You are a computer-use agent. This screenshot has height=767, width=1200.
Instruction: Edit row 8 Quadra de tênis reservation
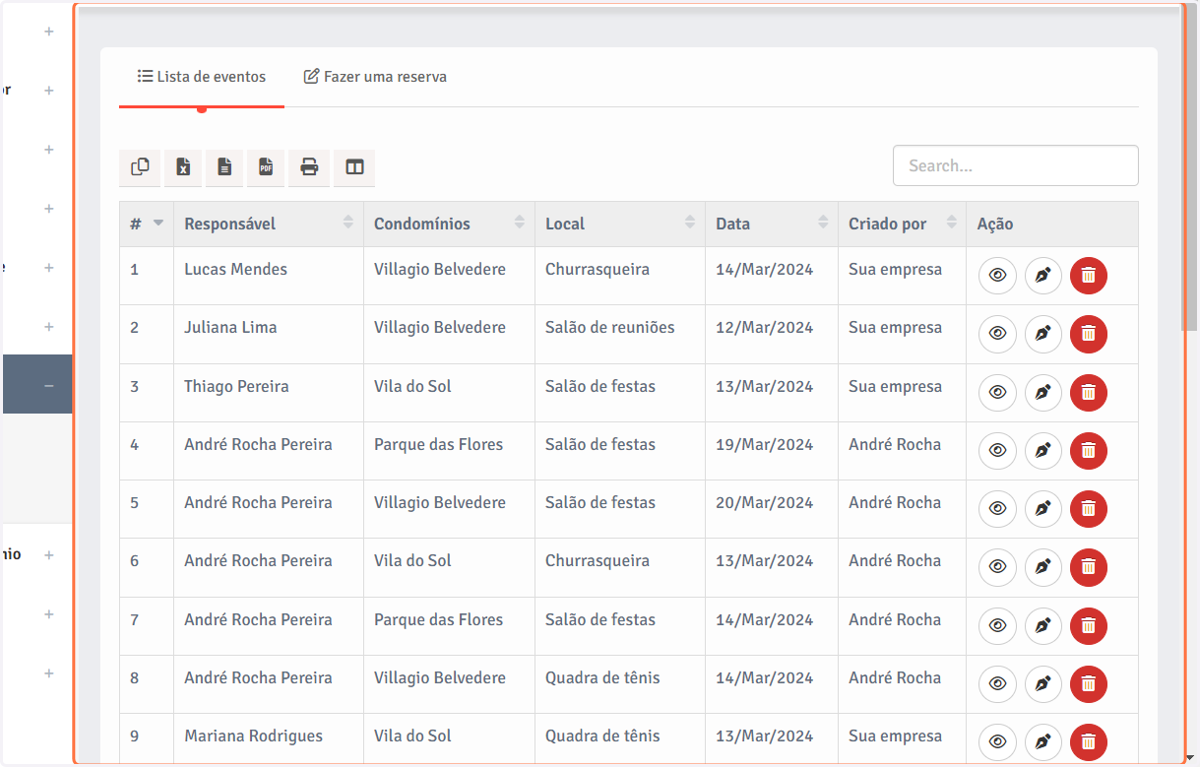[x=1043, y=684]
